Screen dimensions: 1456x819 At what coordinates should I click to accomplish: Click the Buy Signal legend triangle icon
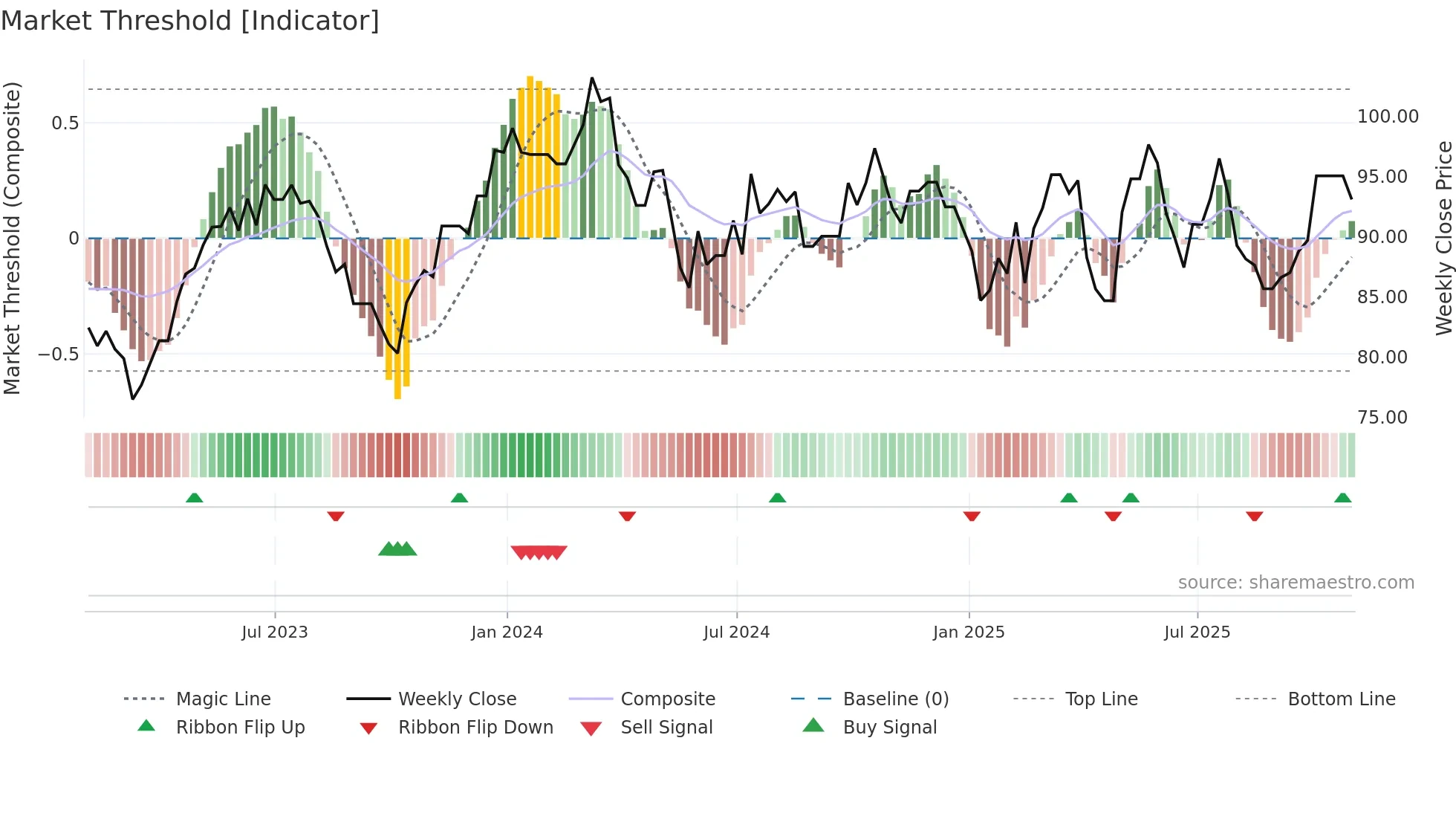(x=813, y=725)
